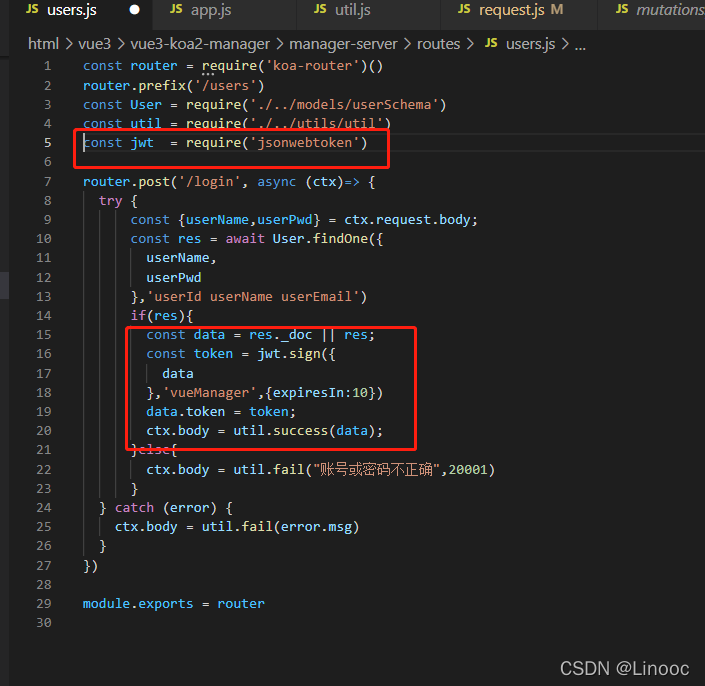The height and width of the screenshot is (686, 705).
Task: Click the JS icon on app.js tab
Action: click(x=176, y=9)
